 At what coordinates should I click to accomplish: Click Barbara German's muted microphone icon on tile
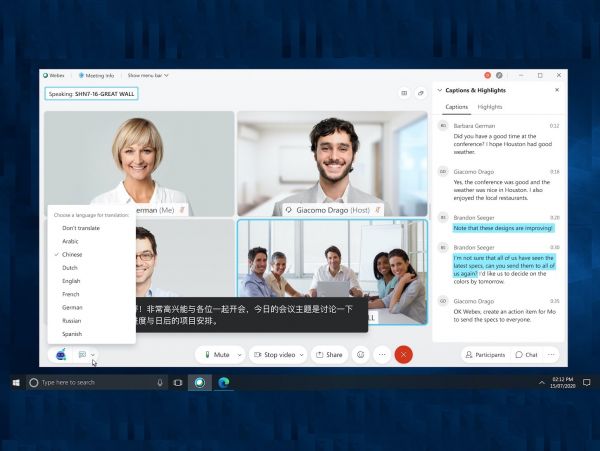pos(182,210)
